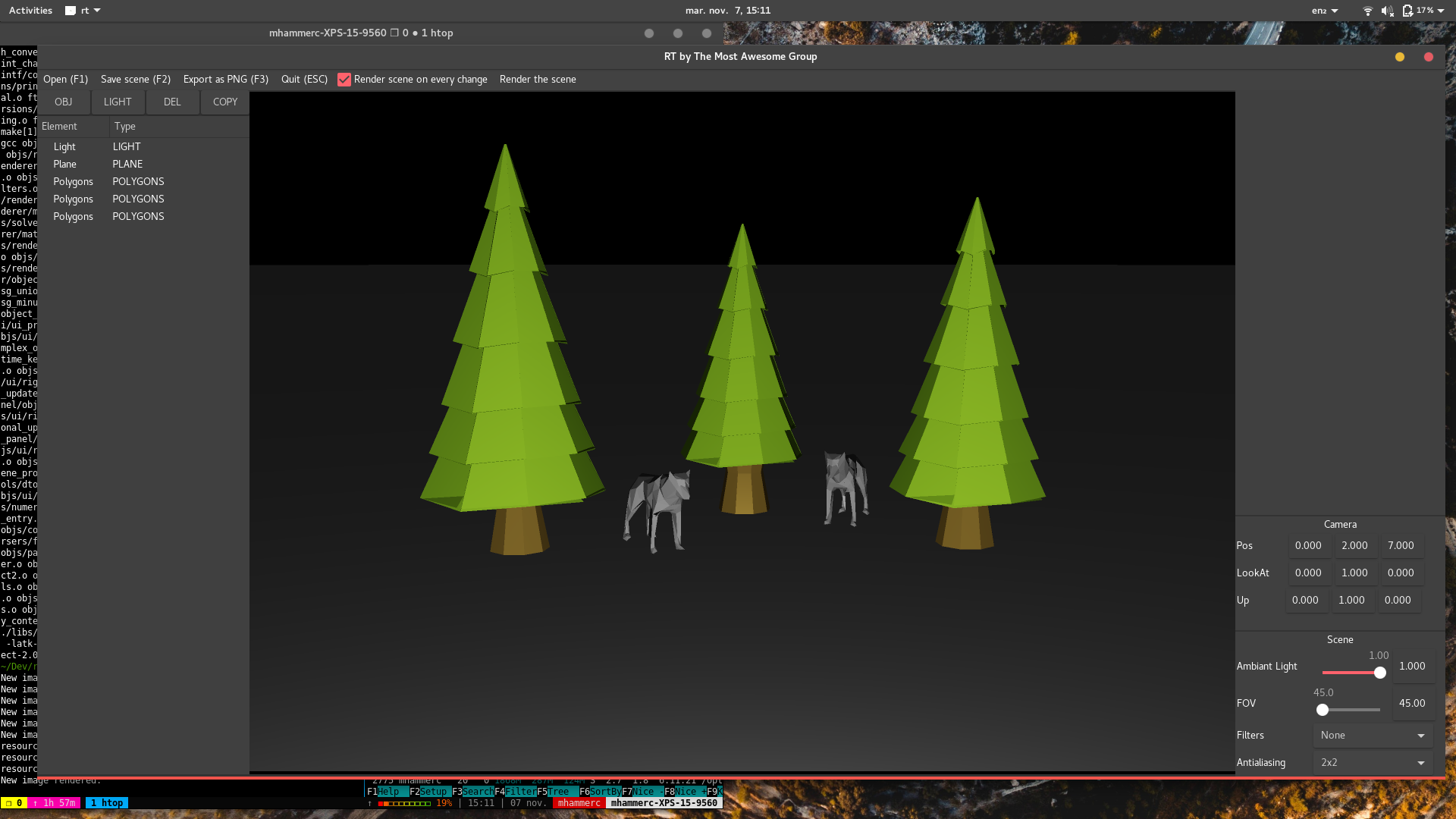1456x819 pixels.
Task: Toggle Render scene on every change
Action: 344,80
